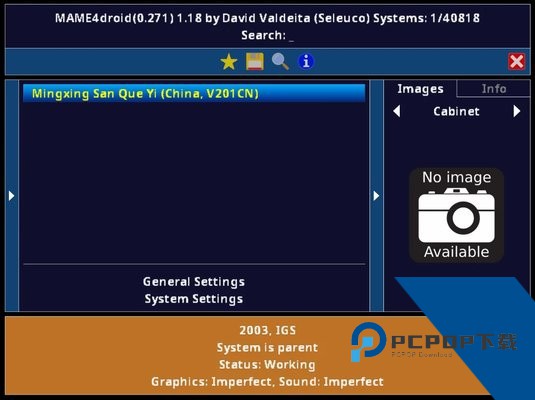
Task: Expand the left filter panel arrow
Action: tap(12, 196)
